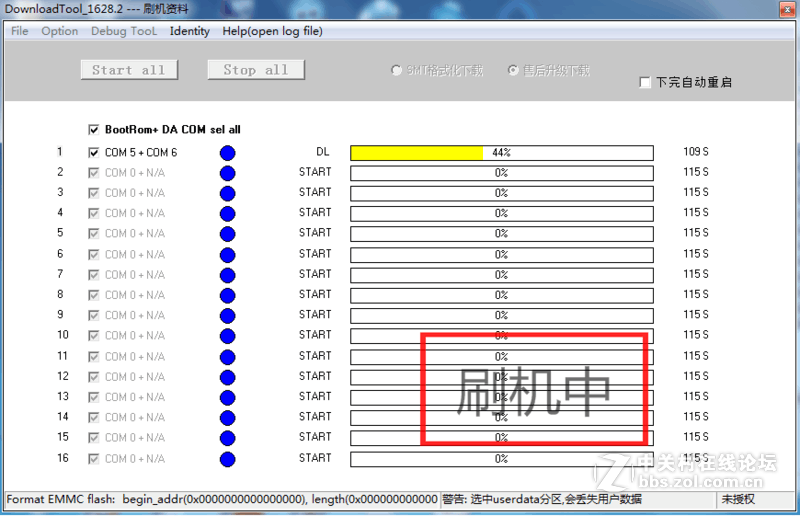Open the Identity menu

pos(190,31)
